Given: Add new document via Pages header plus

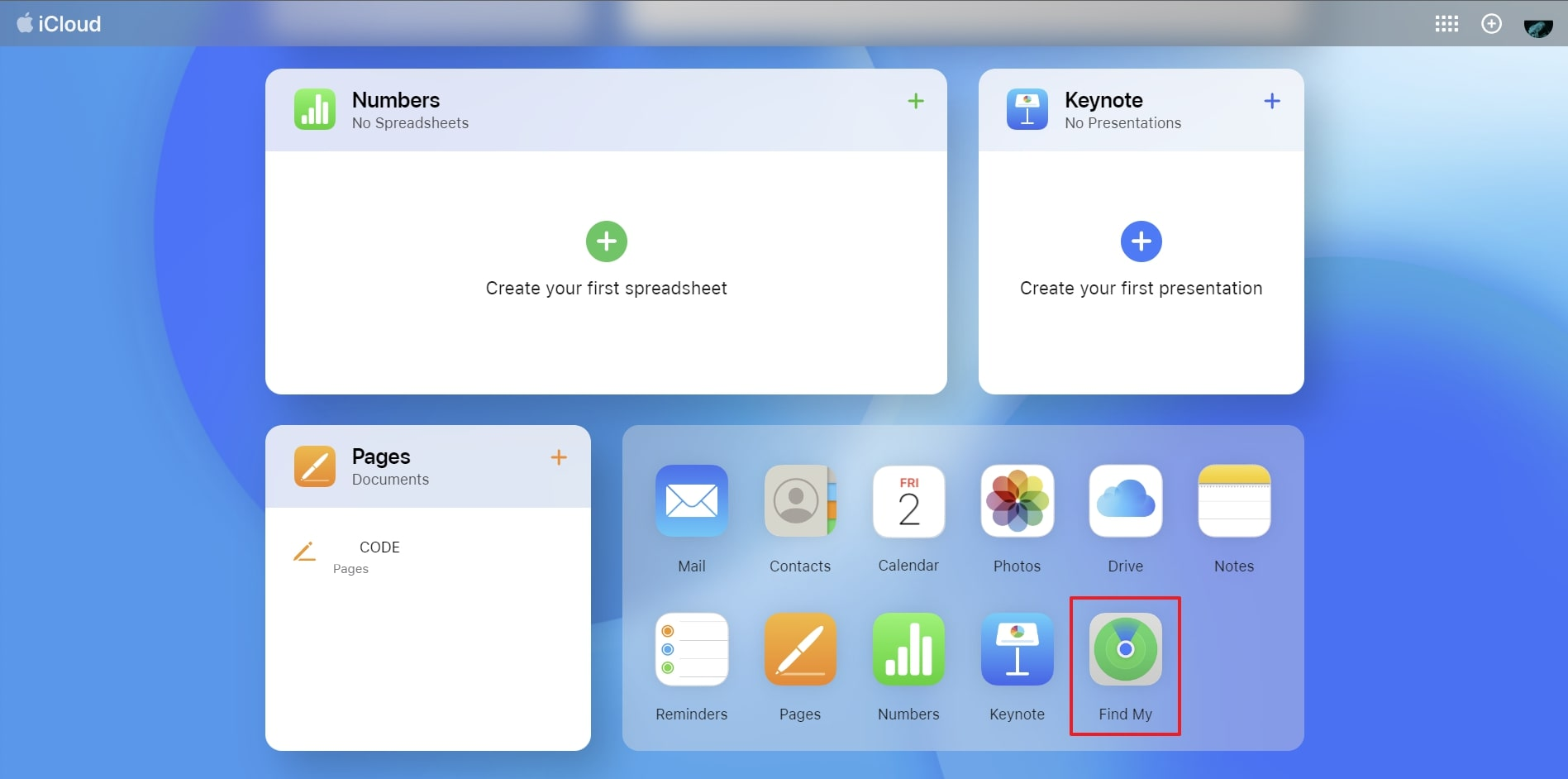Looking at the screenshot, I should pos(559,457).
